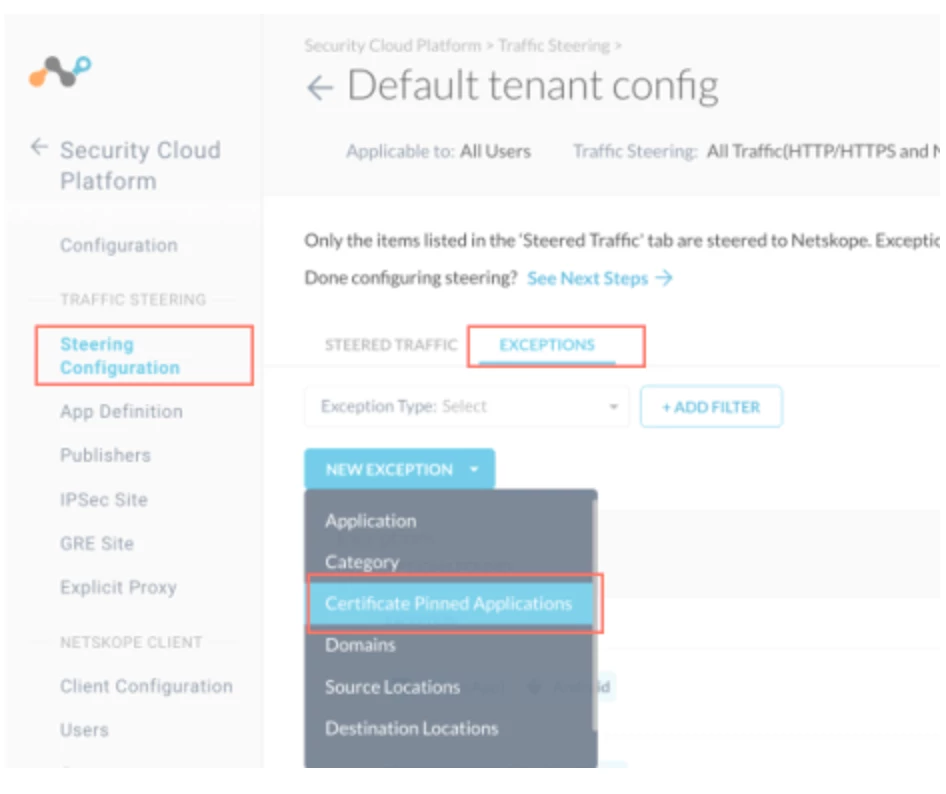The height and width of the screenshot is (794, 946).
Task: Click back arrow beside Security Cloud Platform
Action: tap(39, 147)
